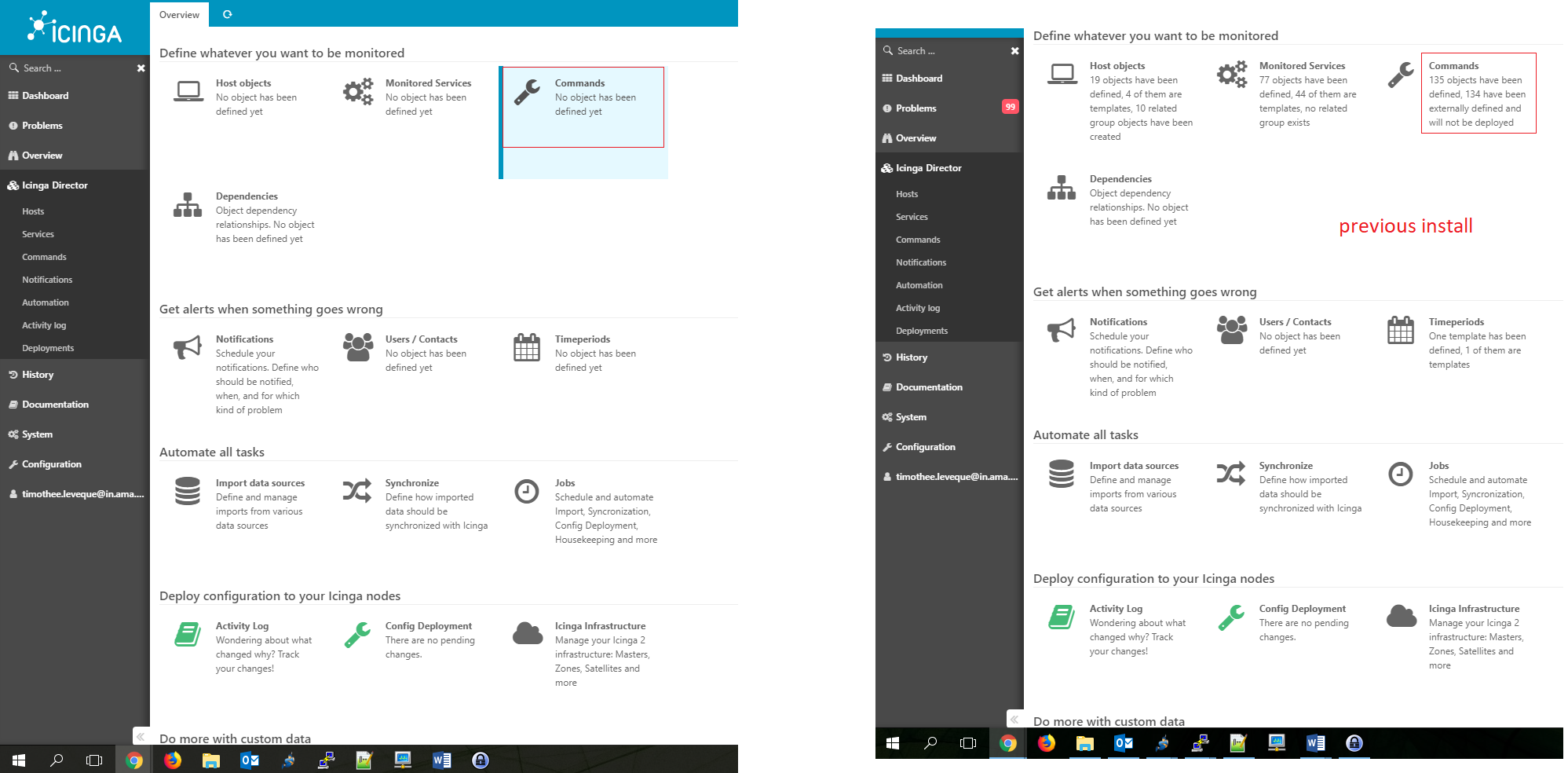Click the refresh icon next to Overview tab
1568x773 pixels.
pyautogui.click(x=228, y=14)
